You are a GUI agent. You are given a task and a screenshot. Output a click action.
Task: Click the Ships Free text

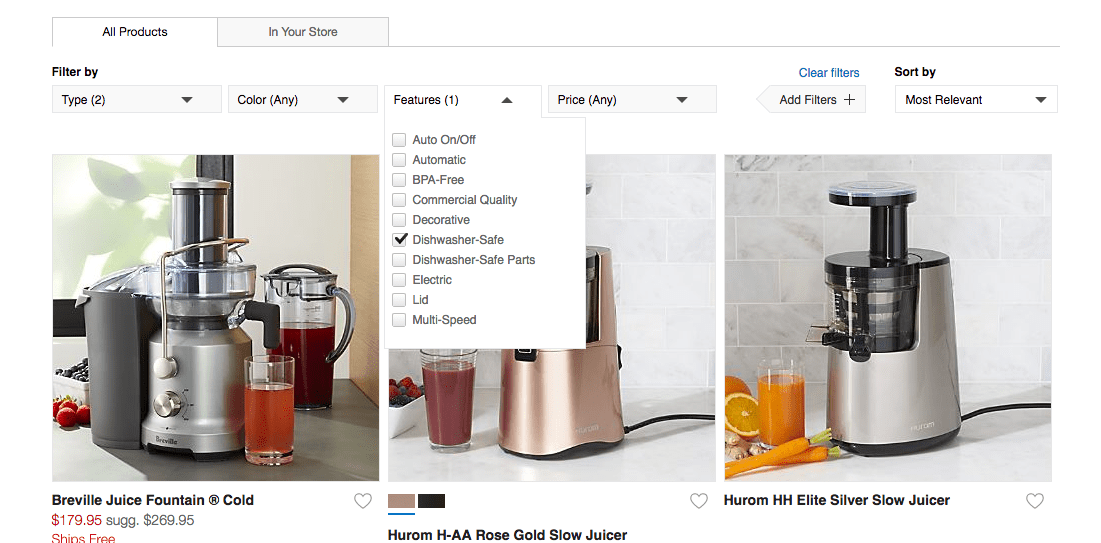click(84, 538)
